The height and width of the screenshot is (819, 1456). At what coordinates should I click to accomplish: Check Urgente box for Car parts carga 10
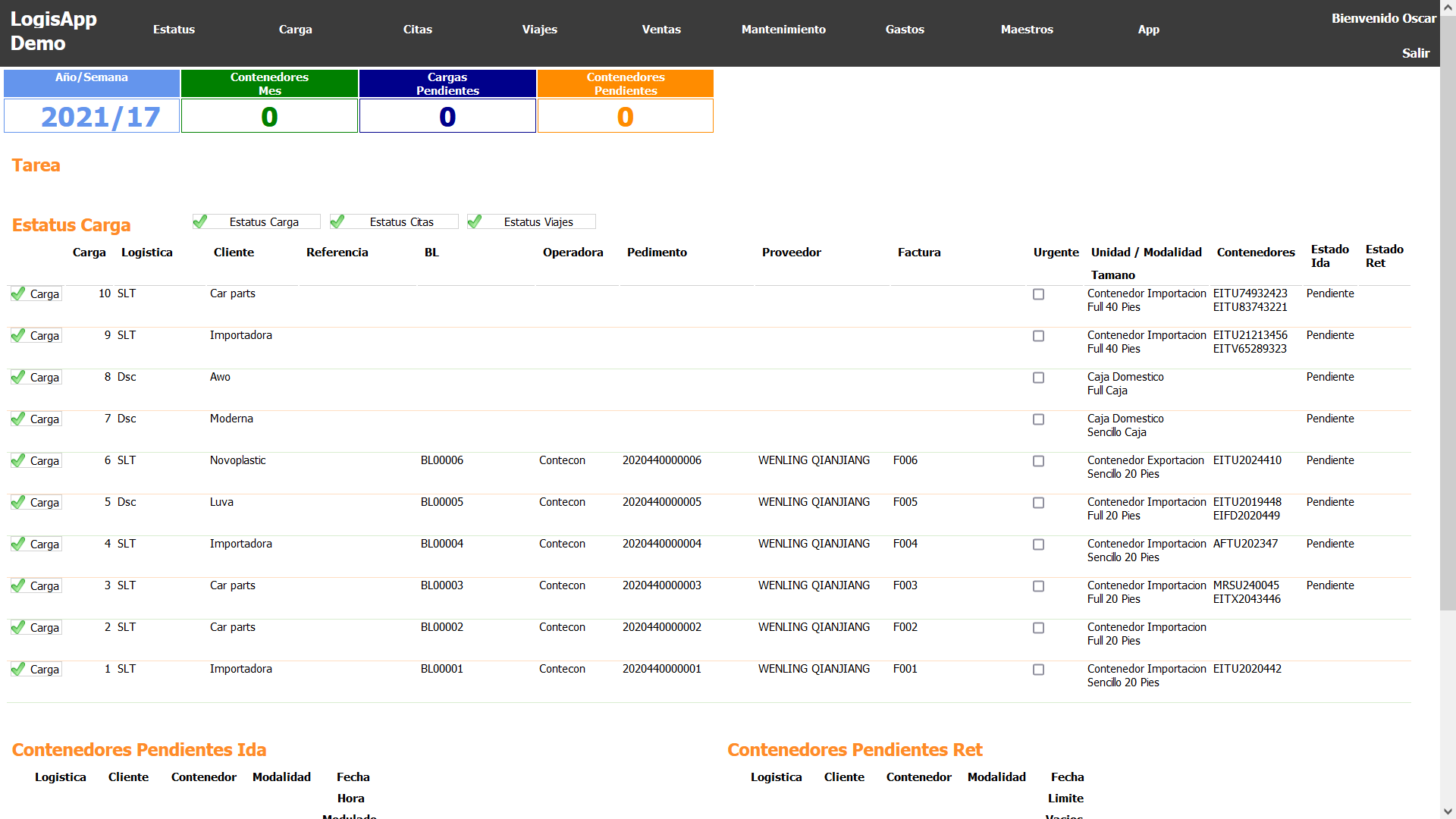pos(1038,294)
